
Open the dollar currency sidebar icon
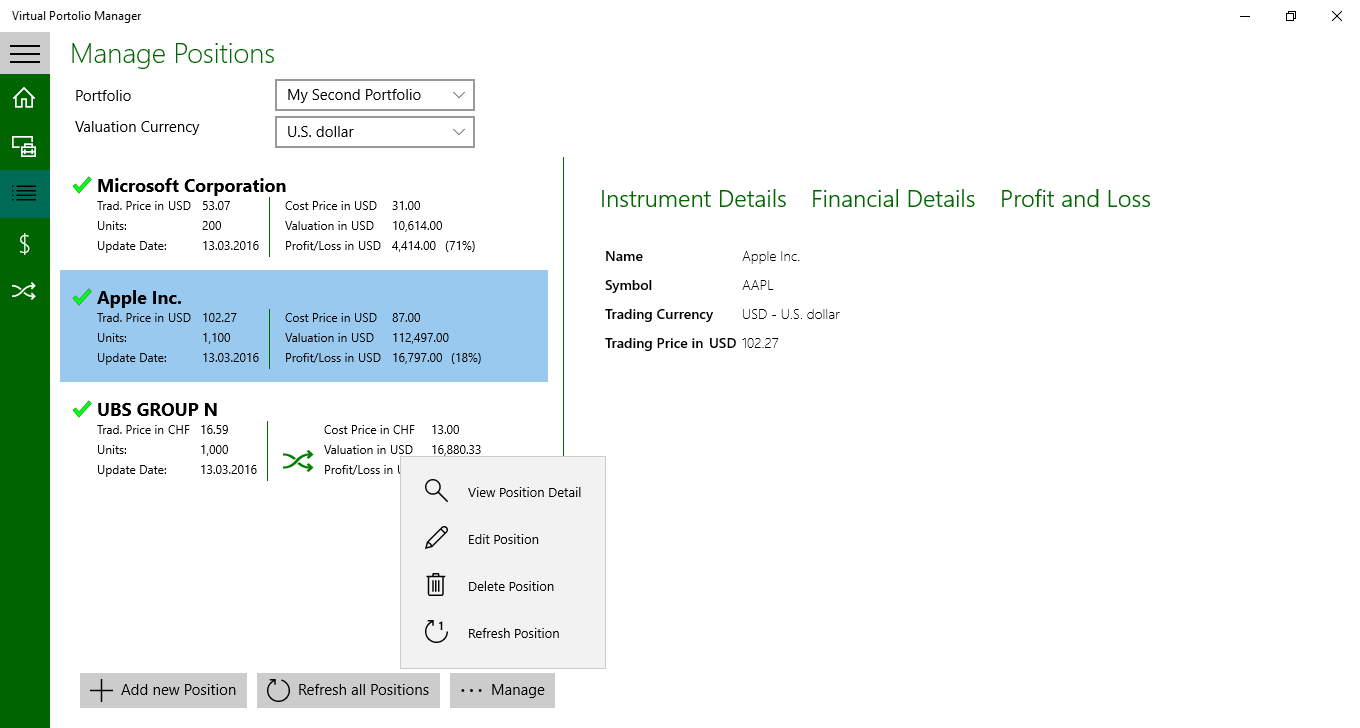pos(24,243)
